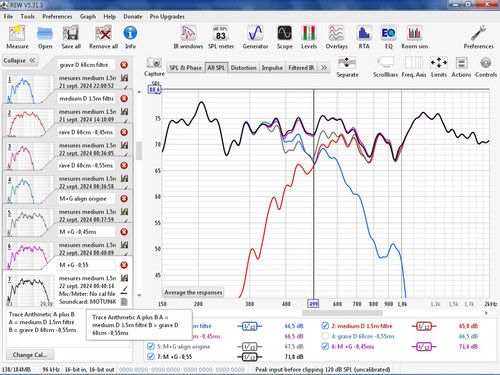Click the red 1/12 smoothing swatch for trace 2
This screenshot has height=375, width=500.
[424, 326]
